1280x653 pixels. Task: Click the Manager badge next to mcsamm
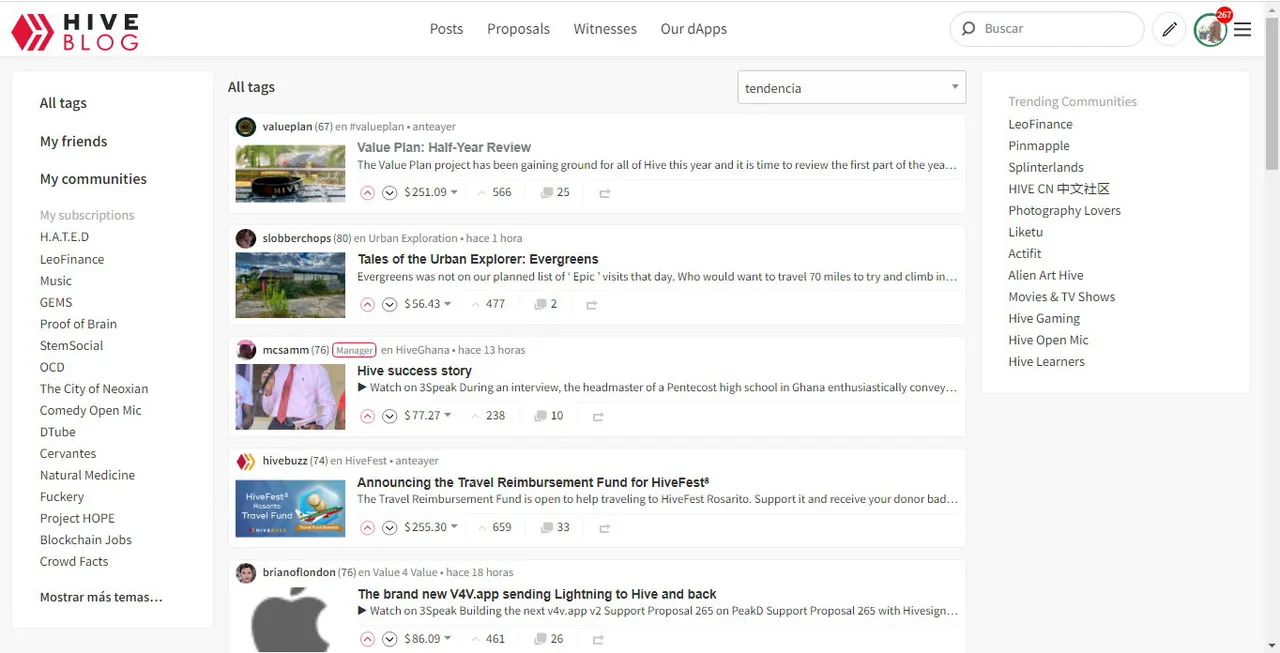click(354, 350)
